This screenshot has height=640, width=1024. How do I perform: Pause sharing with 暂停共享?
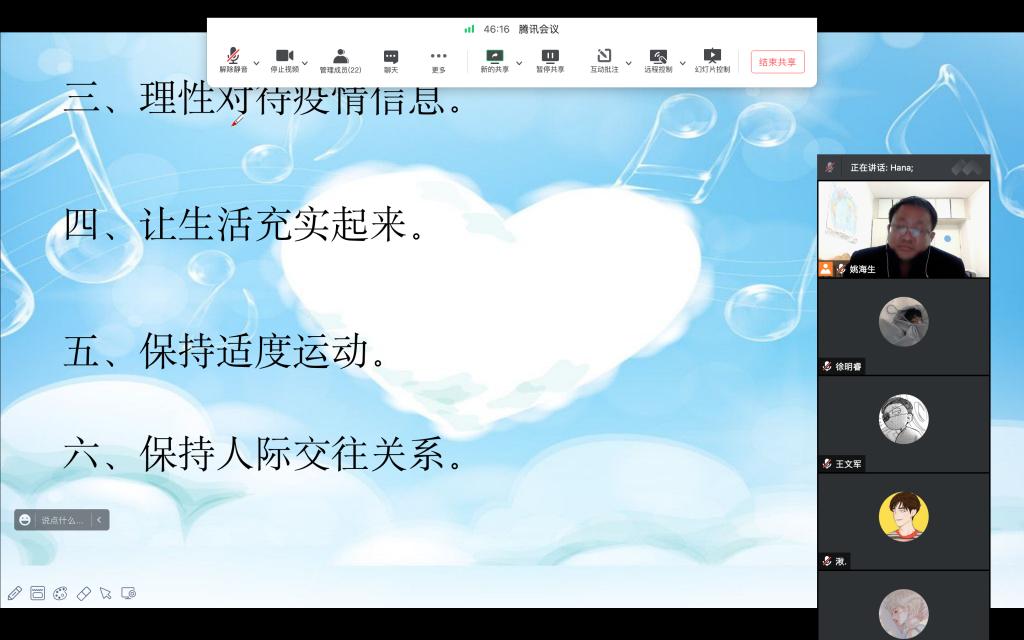550,57
